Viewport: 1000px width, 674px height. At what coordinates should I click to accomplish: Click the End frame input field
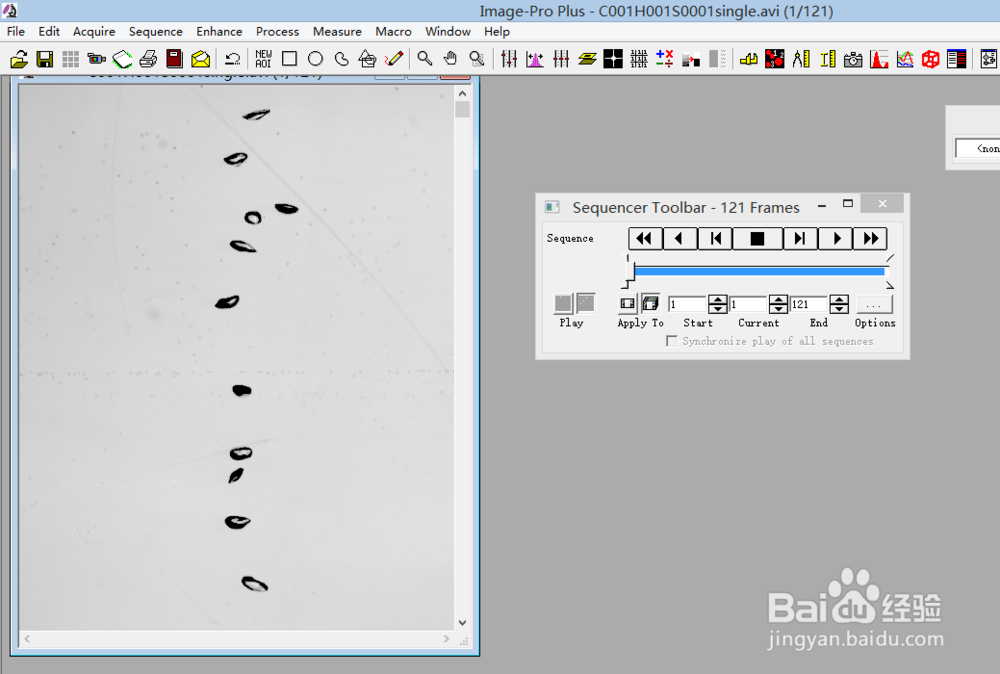pos(809,304)
